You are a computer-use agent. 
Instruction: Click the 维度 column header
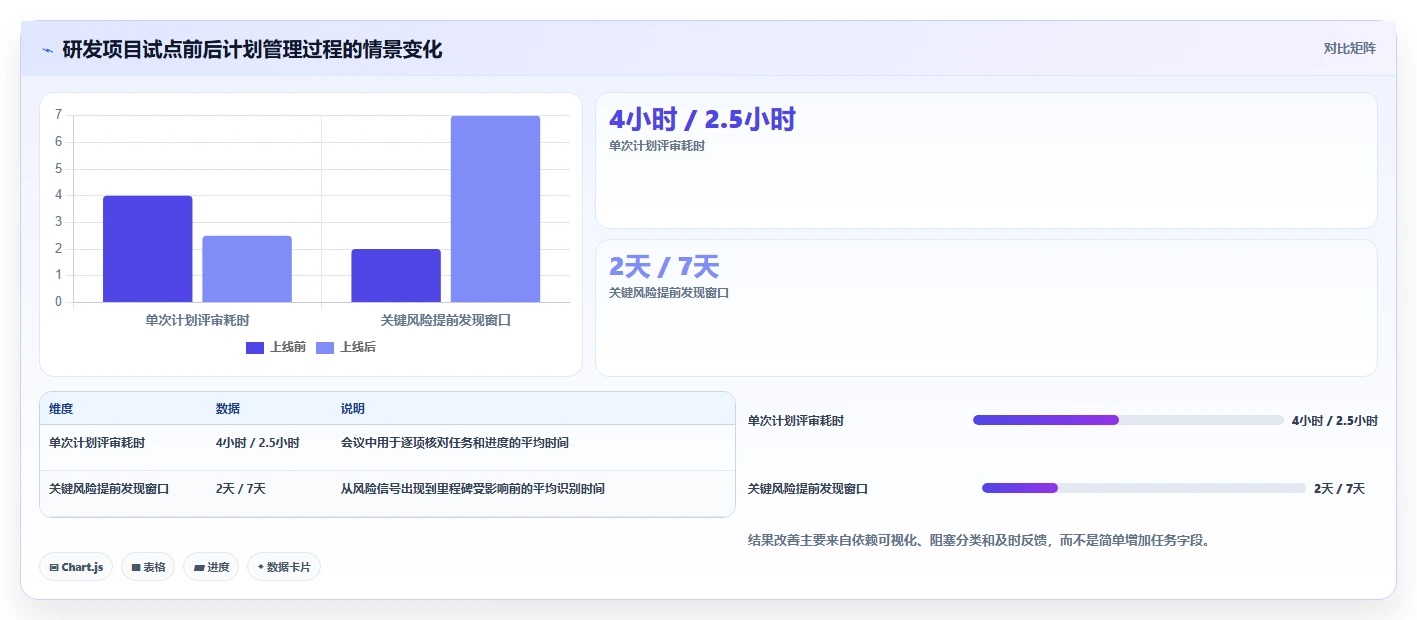(61, 409)
